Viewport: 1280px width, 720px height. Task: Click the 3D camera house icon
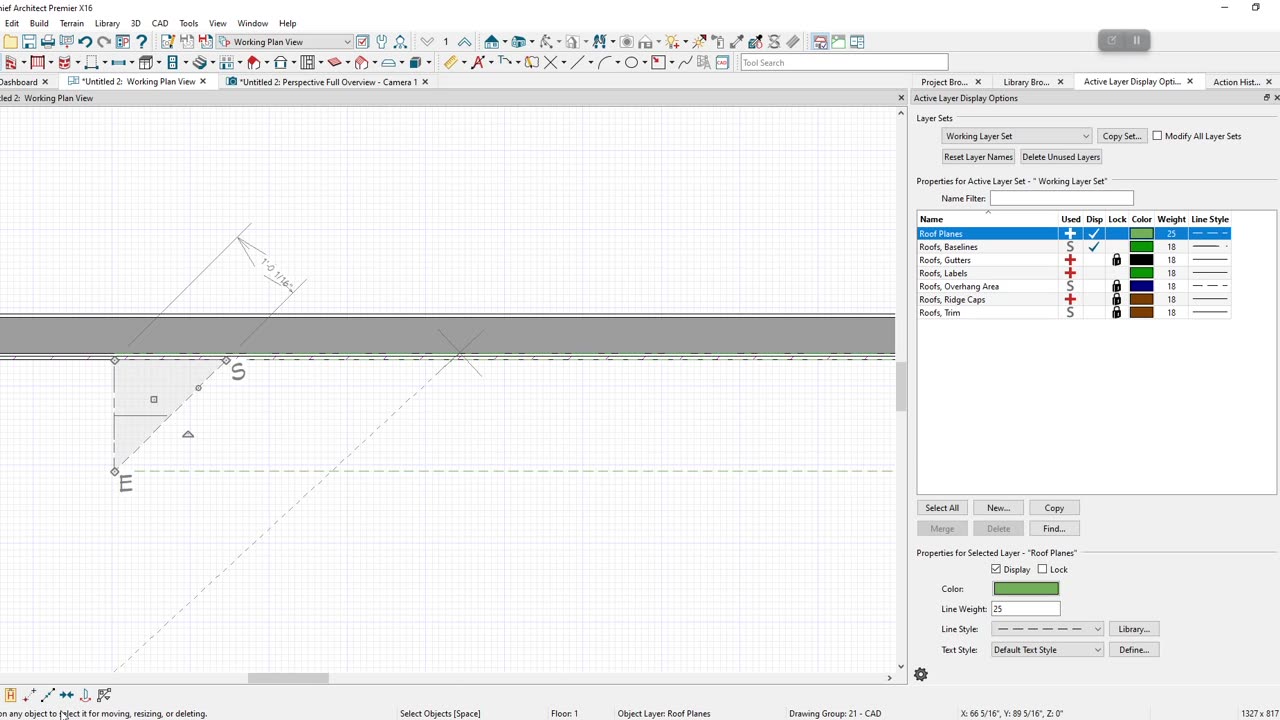491,41
